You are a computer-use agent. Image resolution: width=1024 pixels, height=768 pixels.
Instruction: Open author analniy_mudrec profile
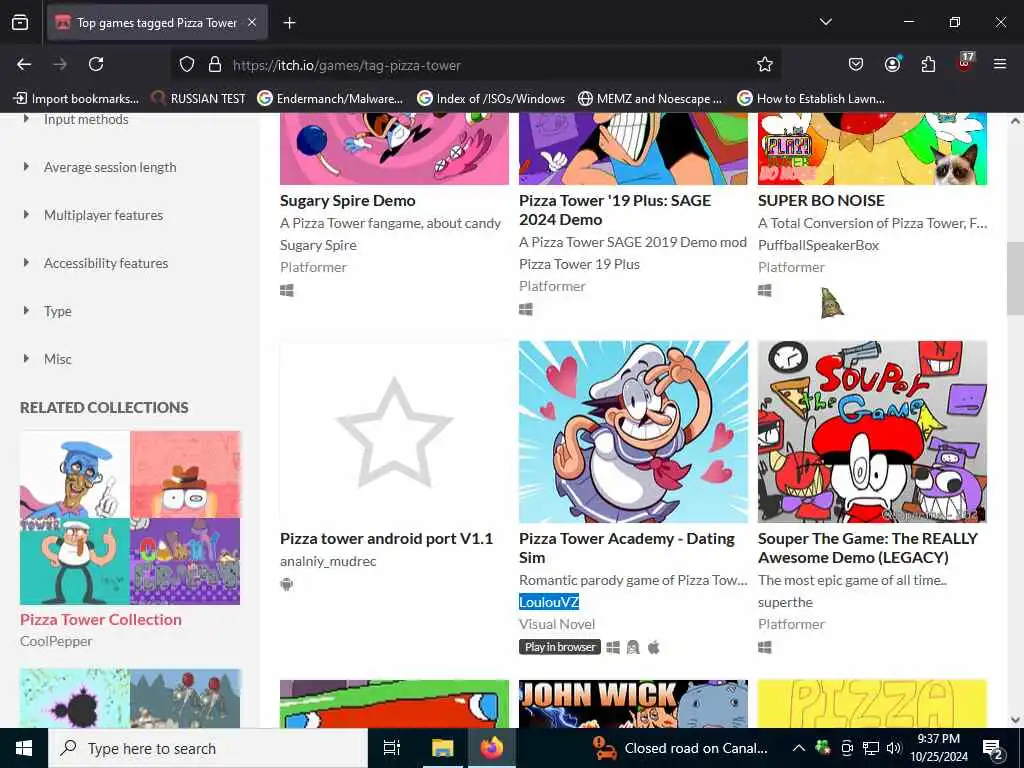tap(328, 561)
